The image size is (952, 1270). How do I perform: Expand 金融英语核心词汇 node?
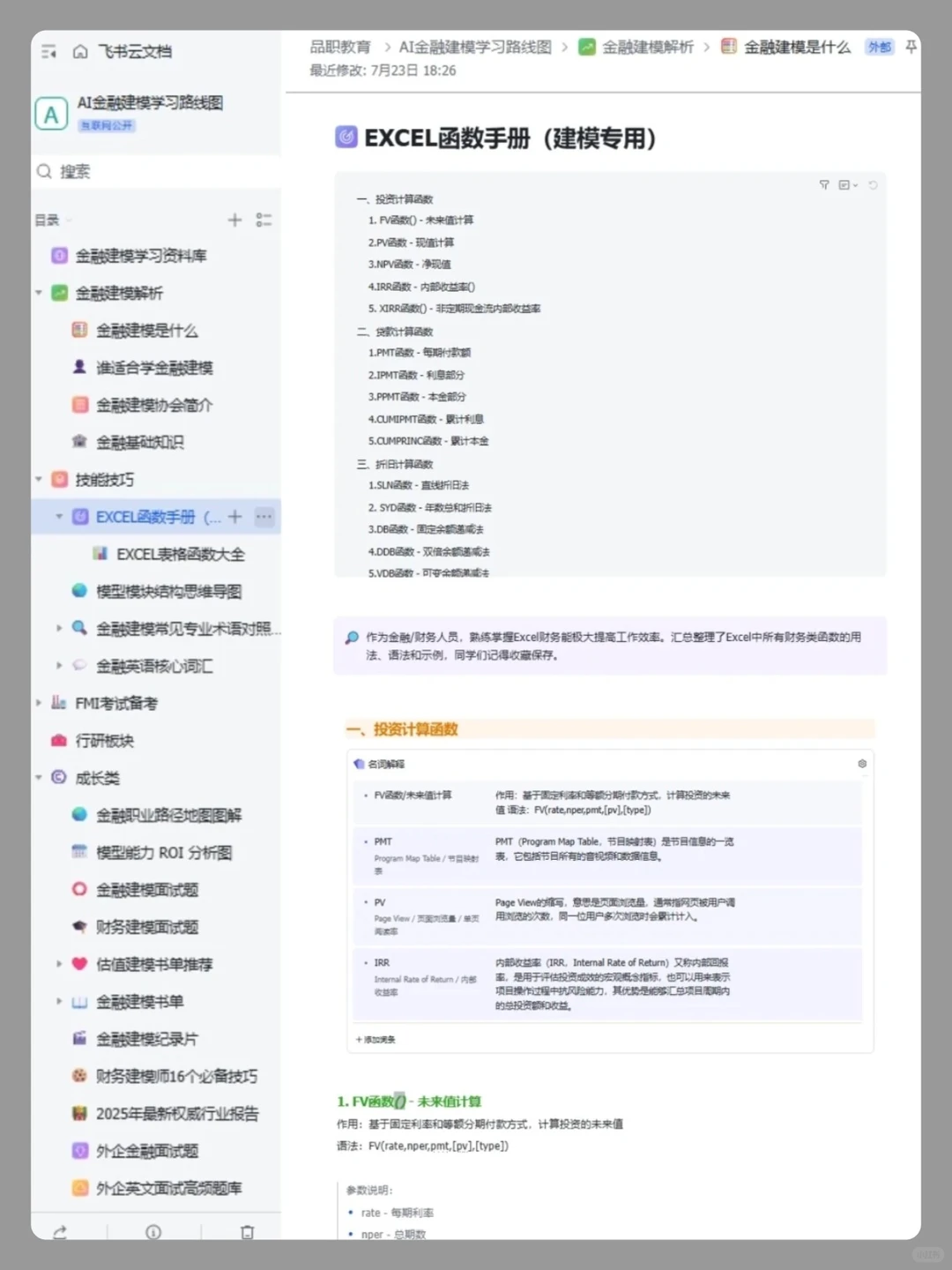59,666
